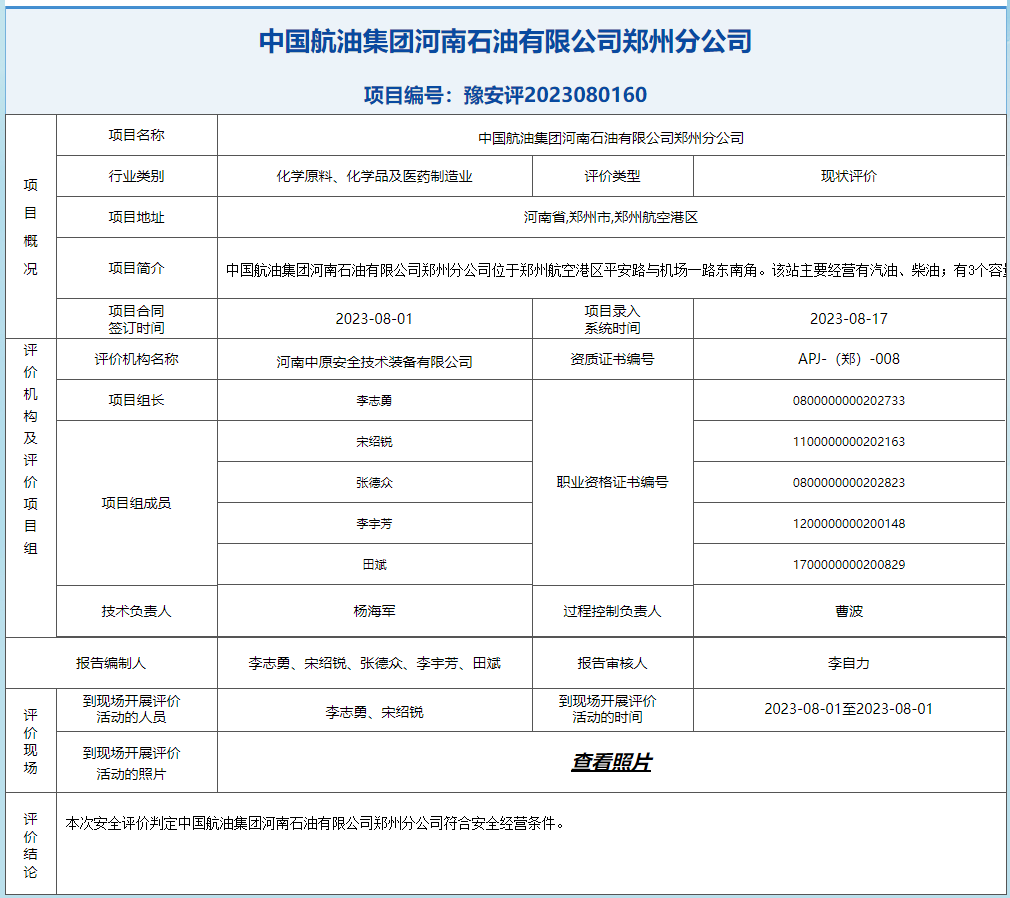
Task: Click the 现状评价 evaluation type value
Action: [848, 176]
